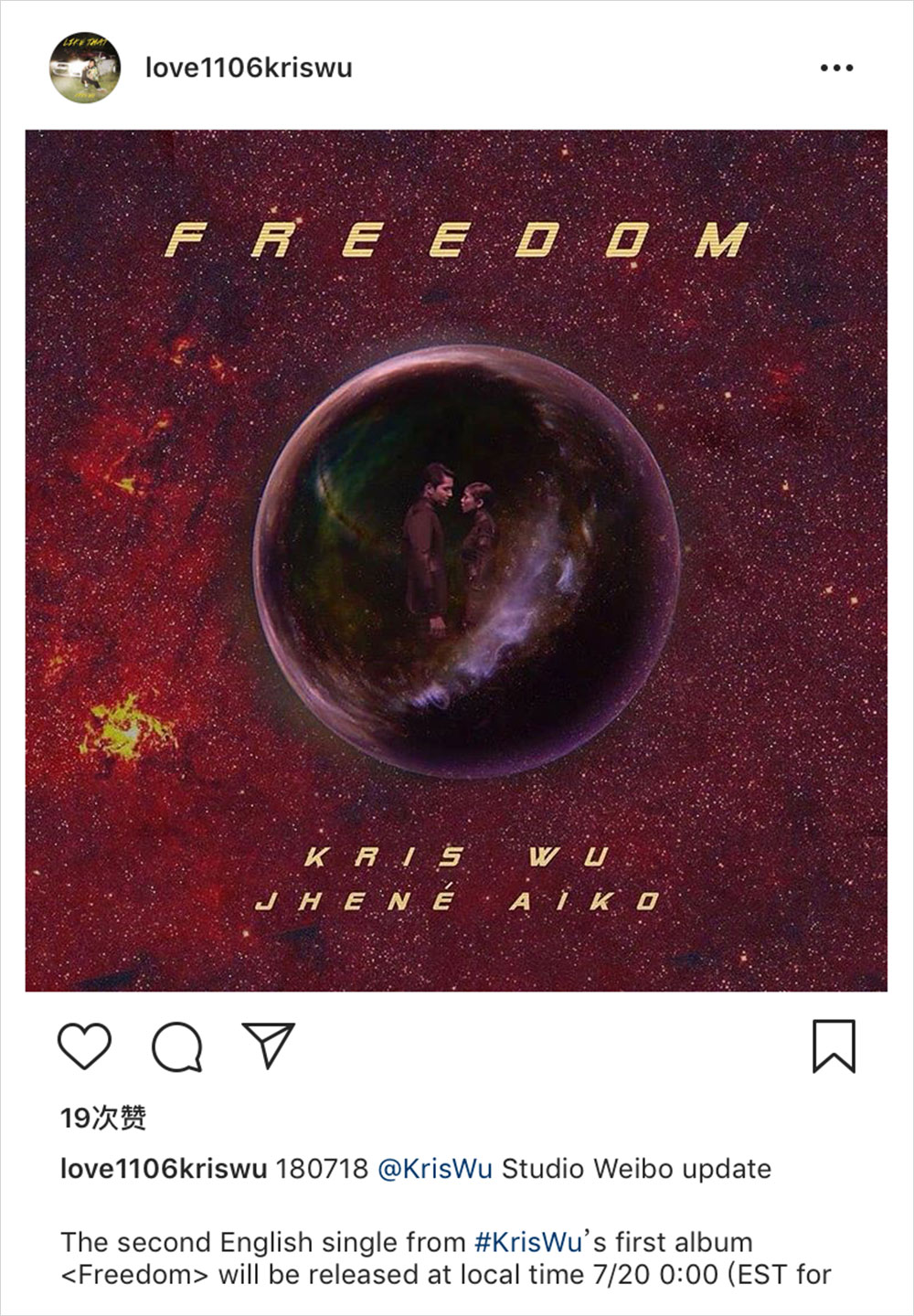Tap the couple inside the planet sphere
Screen dimensions: 914x1316
pyautogui.click(x=451, y=548)
